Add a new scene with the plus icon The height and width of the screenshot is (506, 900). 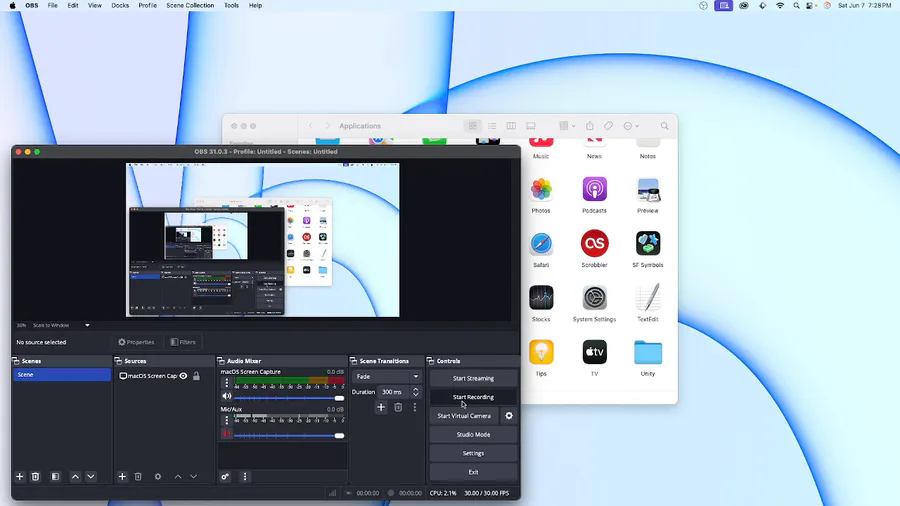tap(20, 477)
